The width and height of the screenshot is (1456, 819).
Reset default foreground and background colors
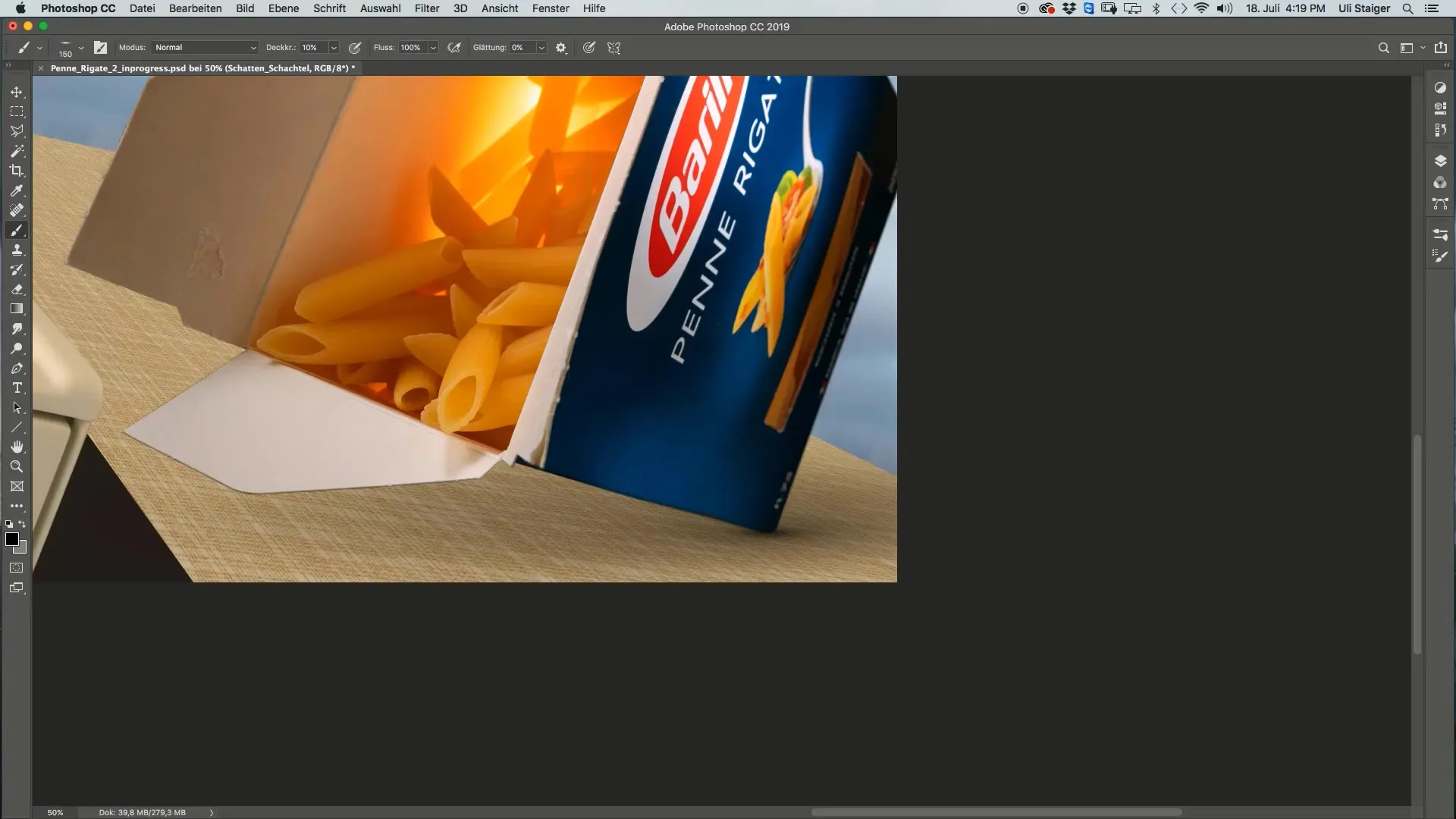tap(9, 523)
